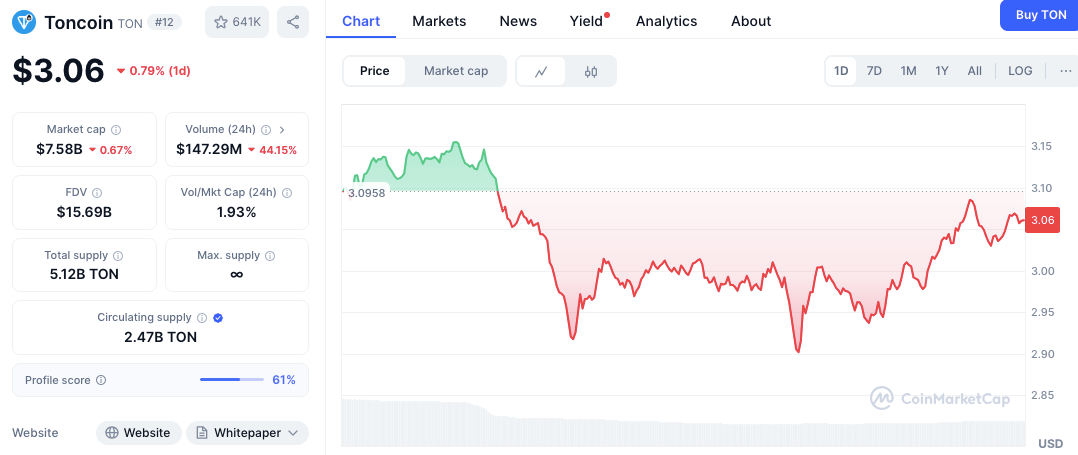Switch chart to Market cap view
Image resolution: width=1078 pixels, height=455 pixels.
tap(456, 71)
